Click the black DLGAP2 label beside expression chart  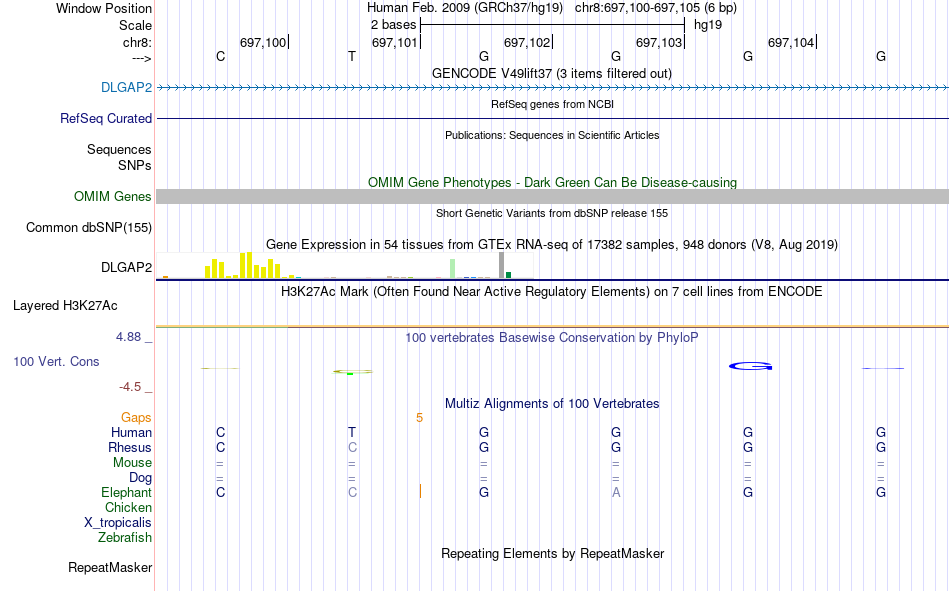126,267
